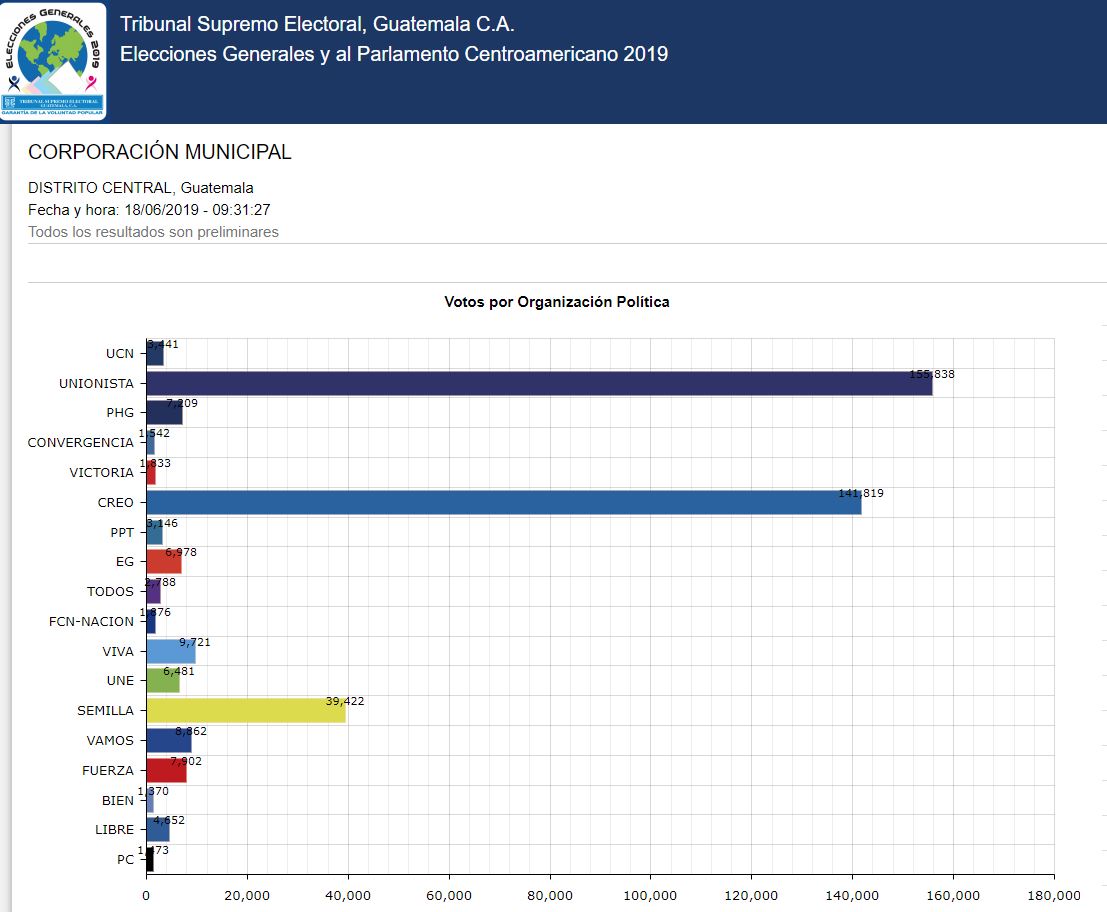The width and height of the screenshot is (1107, 912).
Task: Click the purple TODOS bar
Action: point(154,592)
